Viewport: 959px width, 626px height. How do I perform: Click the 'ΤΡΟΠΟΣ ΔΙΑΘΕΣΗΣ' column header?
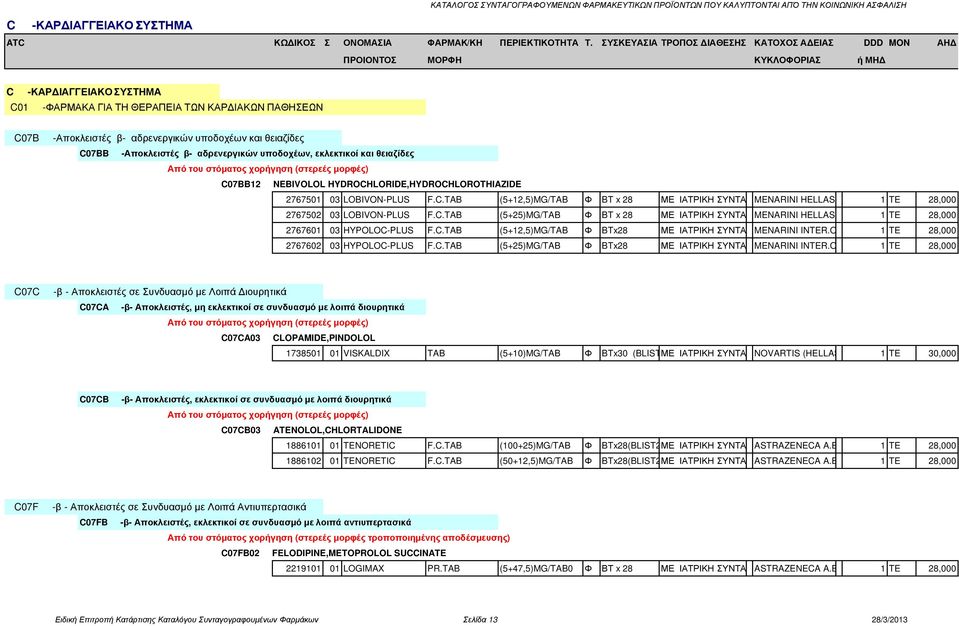[x=703, y=43]
